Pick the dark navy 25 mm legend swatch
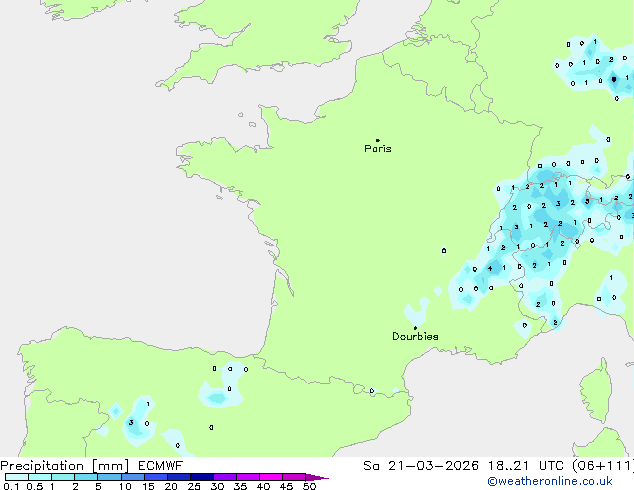Image resolution: width=634 pixels, height=490 pixels. click(x=202, y=478)
